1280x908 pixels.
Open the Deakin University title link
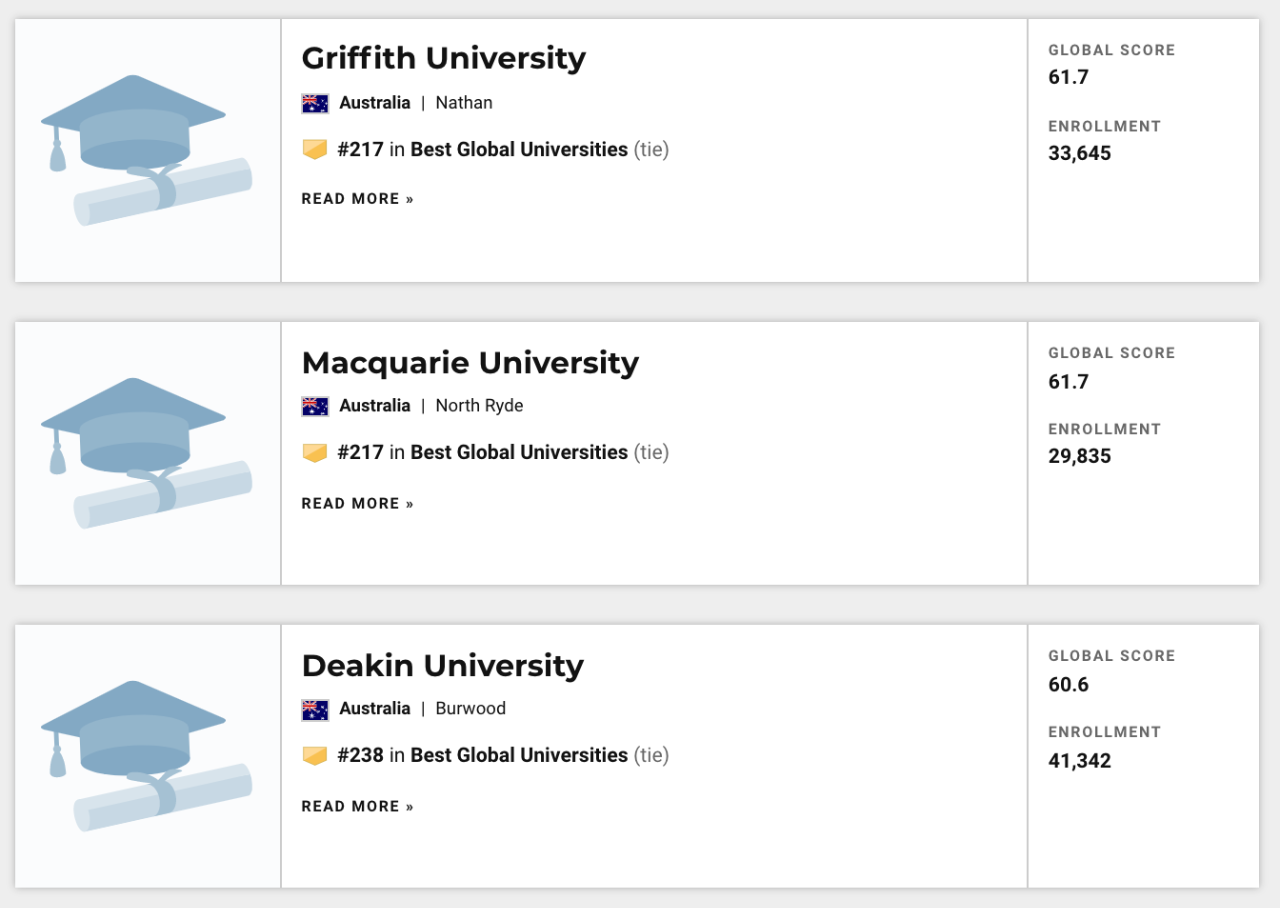pos(442,665)
